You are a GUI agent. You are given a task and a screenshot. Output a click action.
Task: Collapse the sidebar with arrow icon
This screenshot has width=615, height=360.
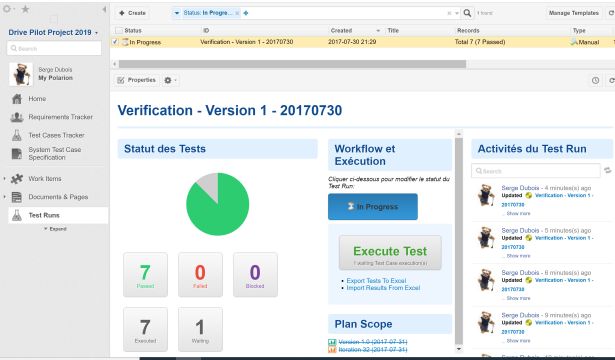(x=104, y=9)
